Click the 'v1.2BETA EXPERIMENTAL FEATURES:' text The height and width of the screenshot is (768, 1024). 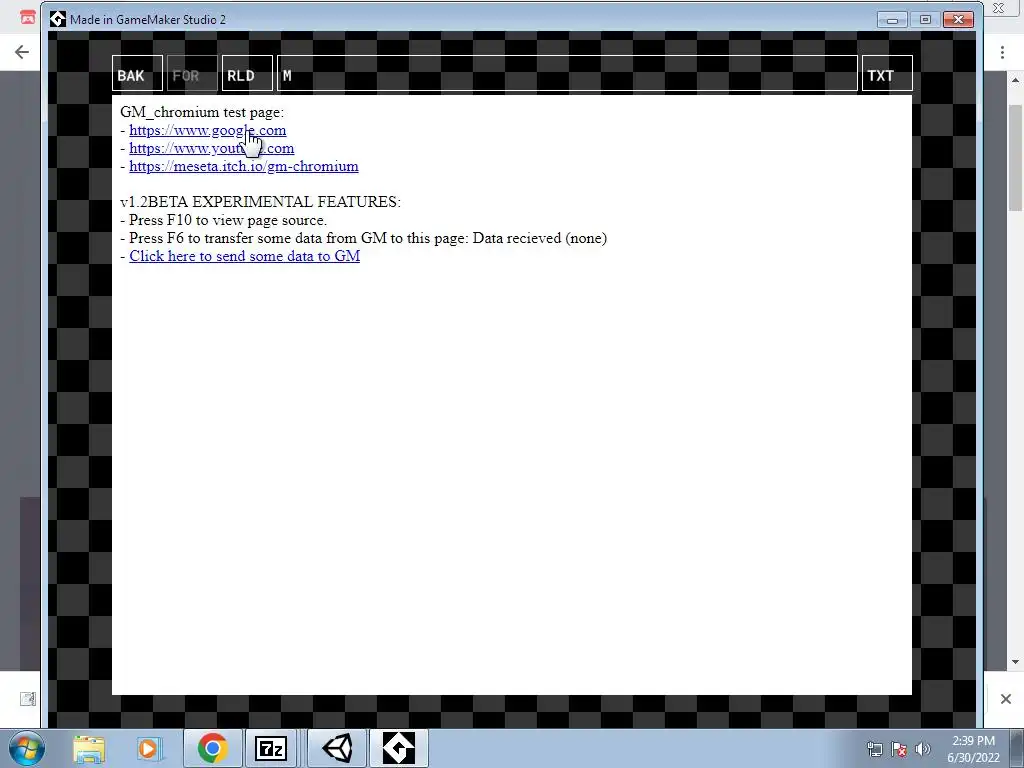(261, 202)
